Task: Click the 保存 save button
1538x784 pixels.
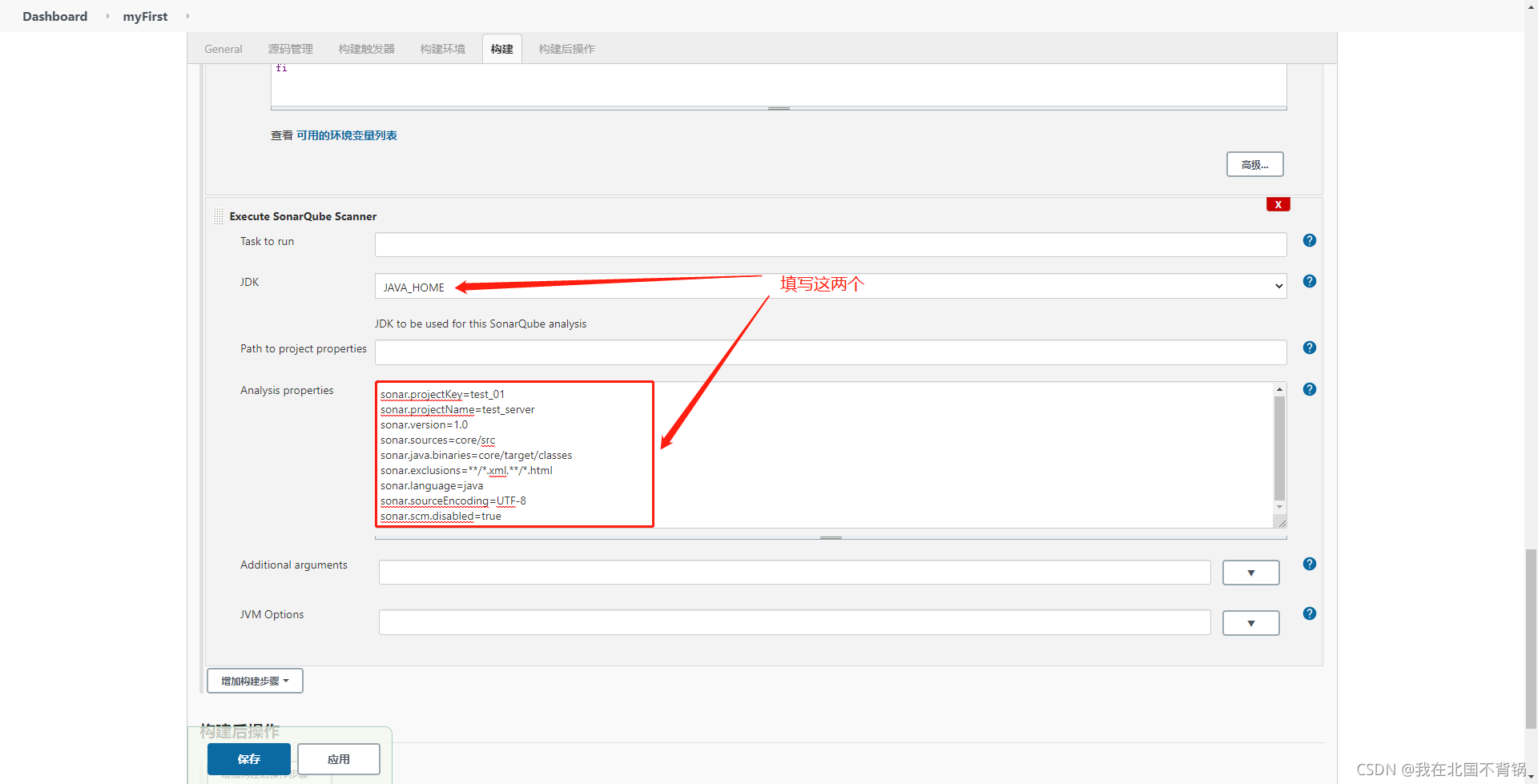Action: click(x=249, y=759)
